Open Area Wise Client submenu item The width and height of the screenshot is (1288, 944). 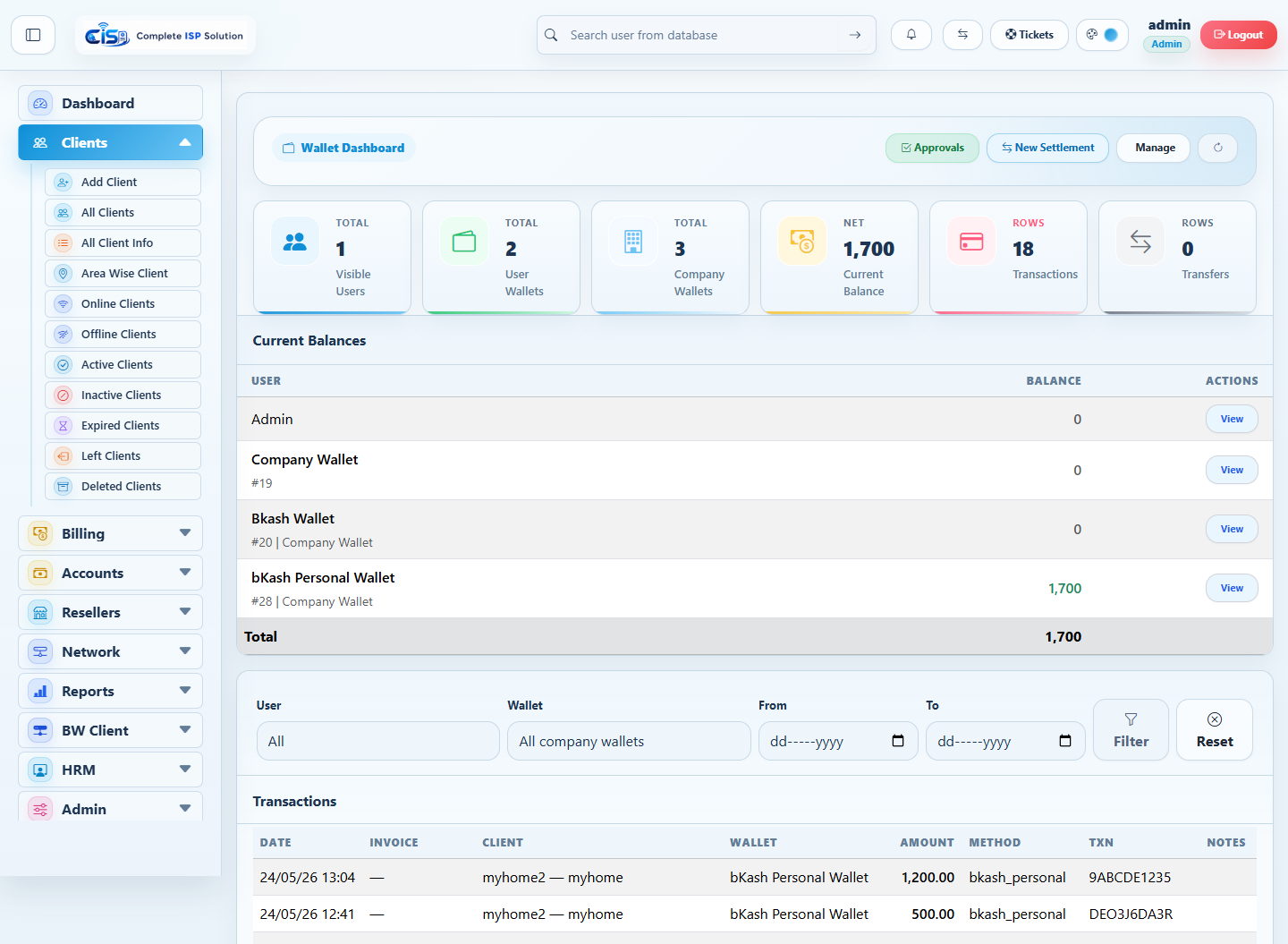(123, 273)
